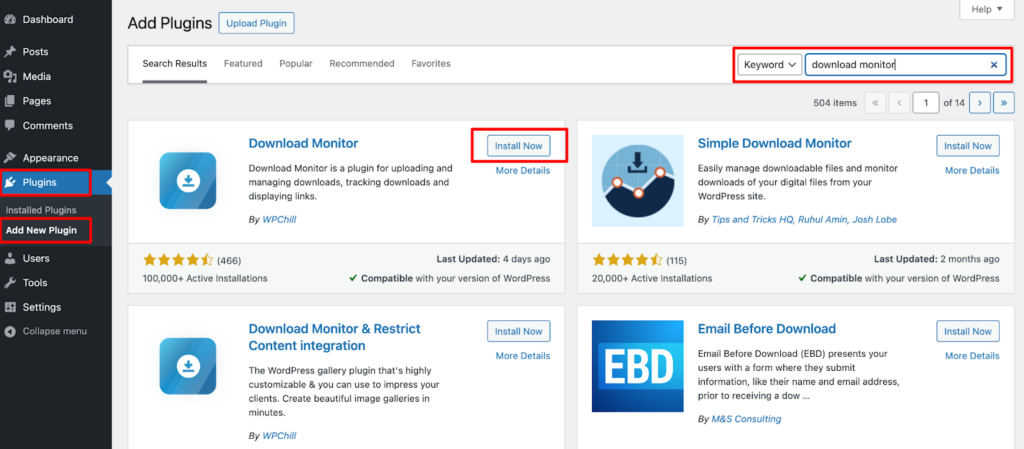
Task: Click the Dashboard gauge icon in sidebar
Action: click(x=10, y=20)
